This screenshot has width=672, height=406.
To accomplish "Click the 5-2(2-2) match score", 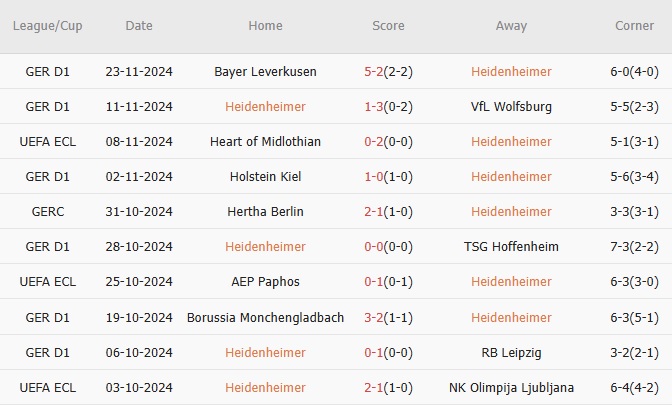I will 388,72.
